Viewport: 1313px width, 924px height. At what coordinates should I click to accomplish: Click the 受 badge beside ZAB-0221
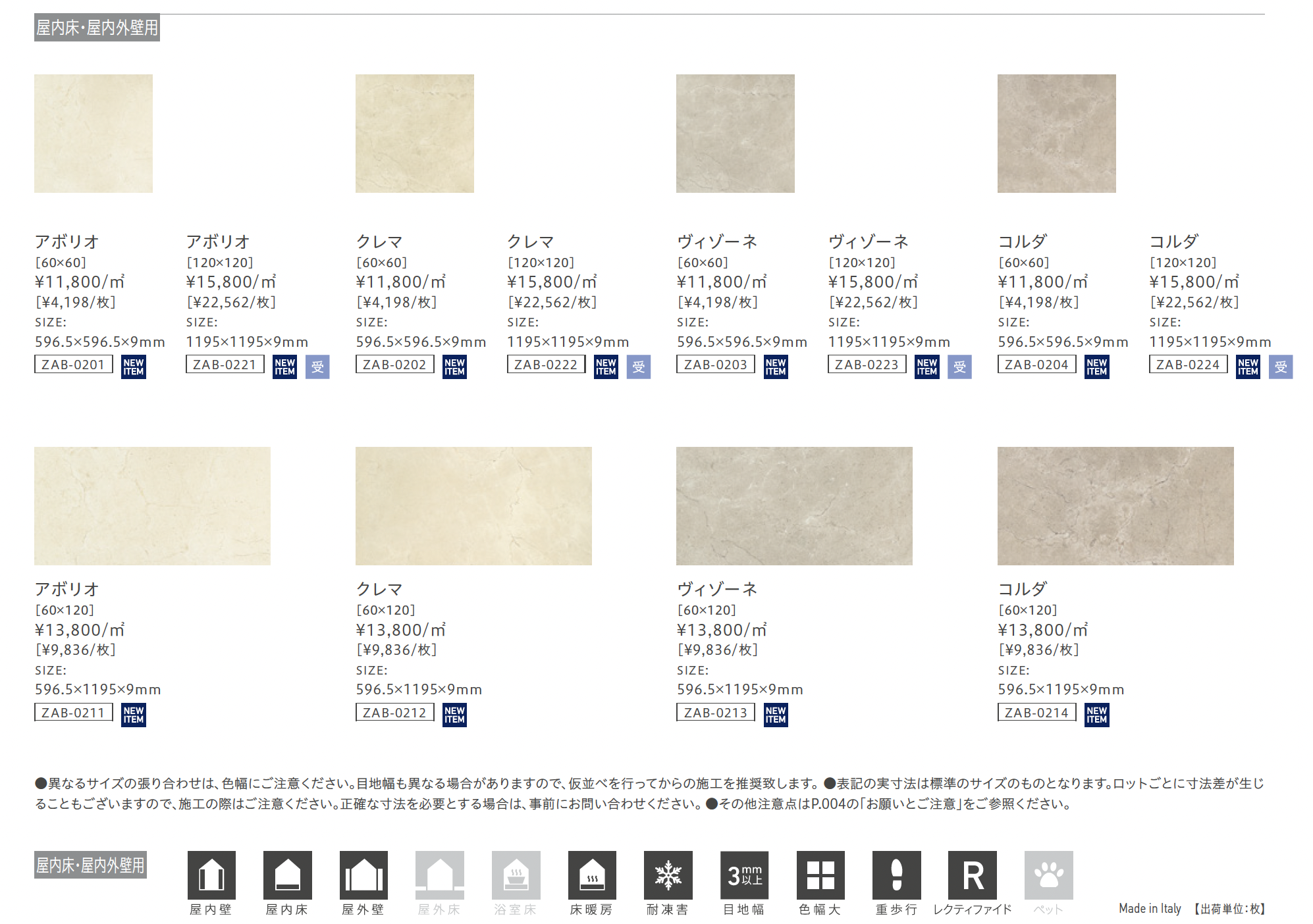317,367
